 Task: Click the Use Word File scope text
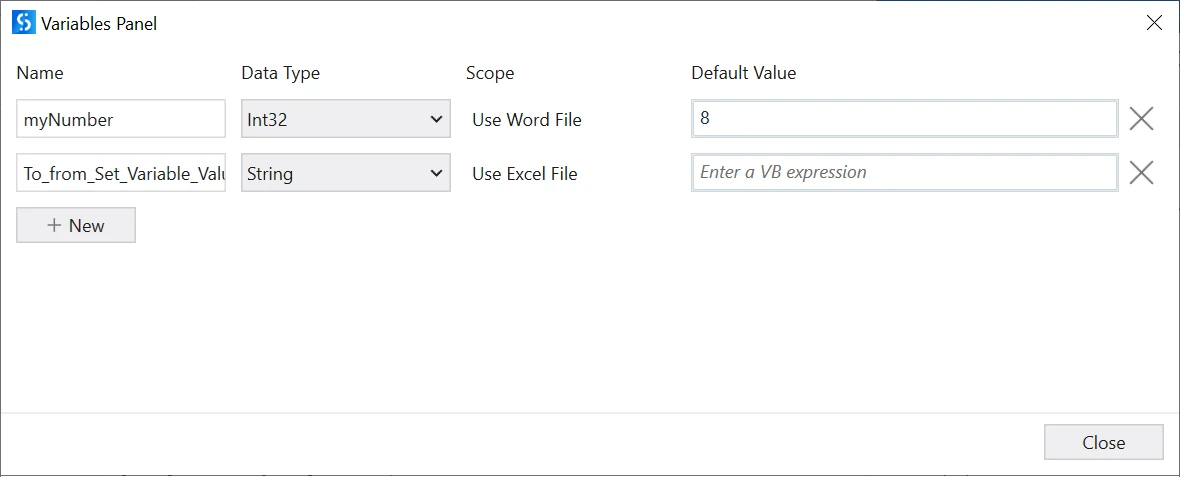[x=527, y=120]
